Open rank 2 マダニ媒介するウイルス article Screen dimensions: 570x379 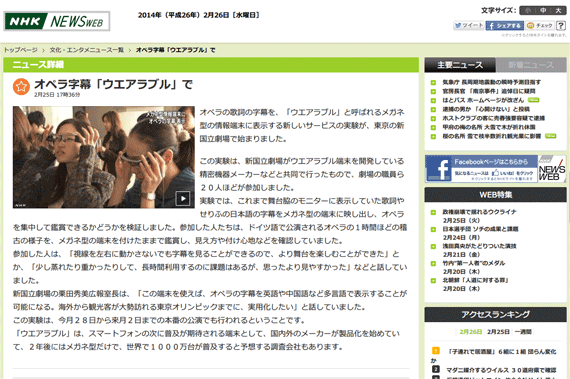[501, 370]
